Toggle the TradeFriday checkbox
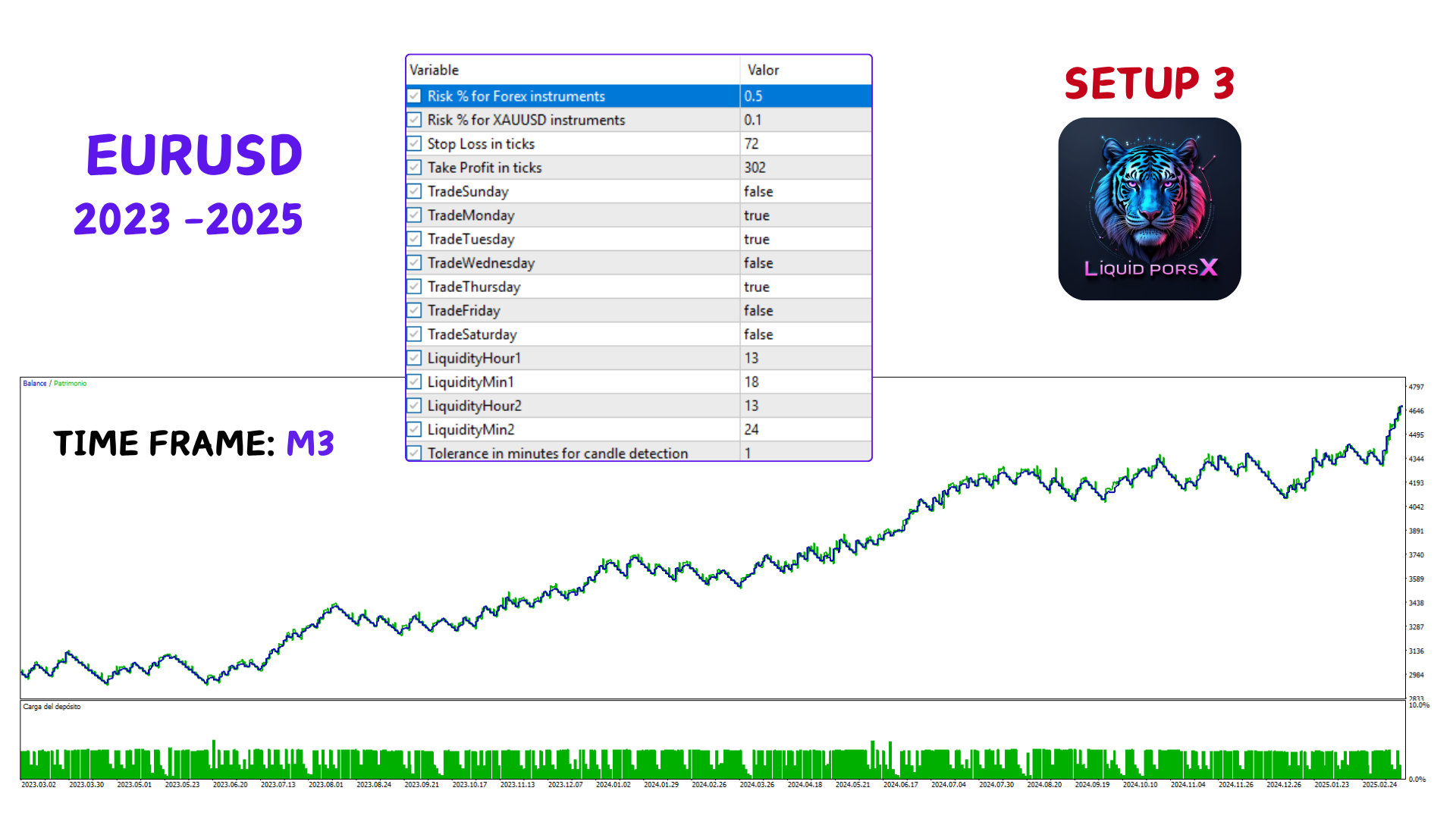Viewport: 1456px width, 819px height. click(414, 311)
